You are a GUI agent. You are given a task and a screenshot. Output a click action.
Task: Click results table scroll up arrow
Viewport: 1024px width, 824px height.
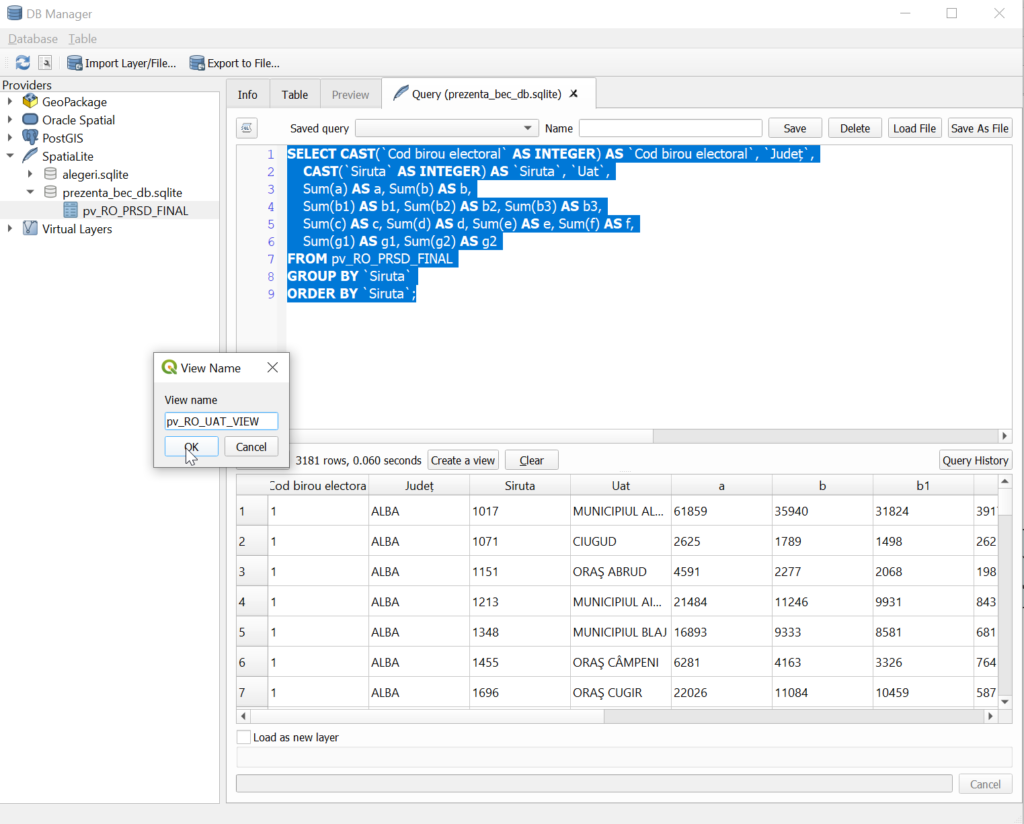(1005, 482)
